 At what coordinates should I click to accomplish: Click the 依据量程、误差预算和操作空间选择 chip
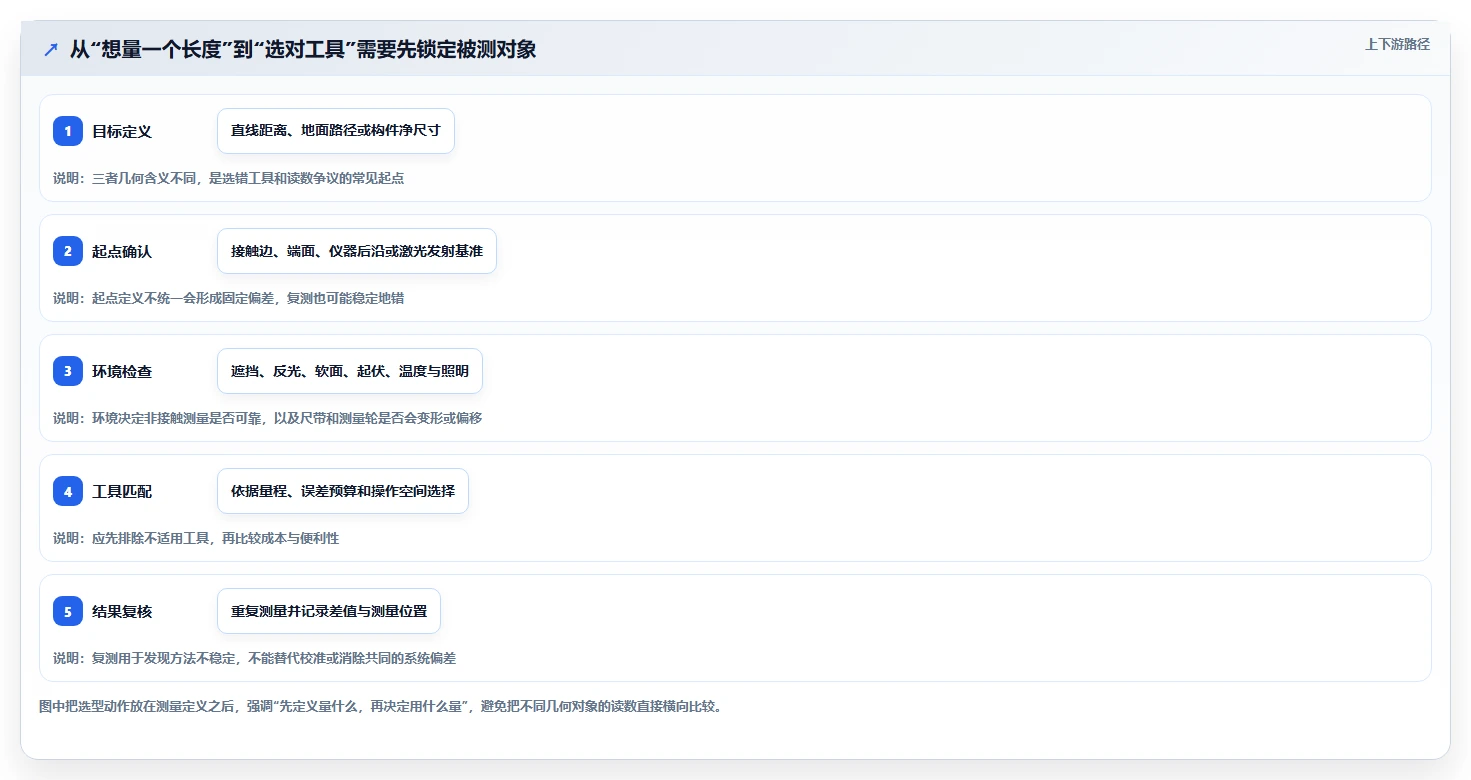tap(343, 491)
